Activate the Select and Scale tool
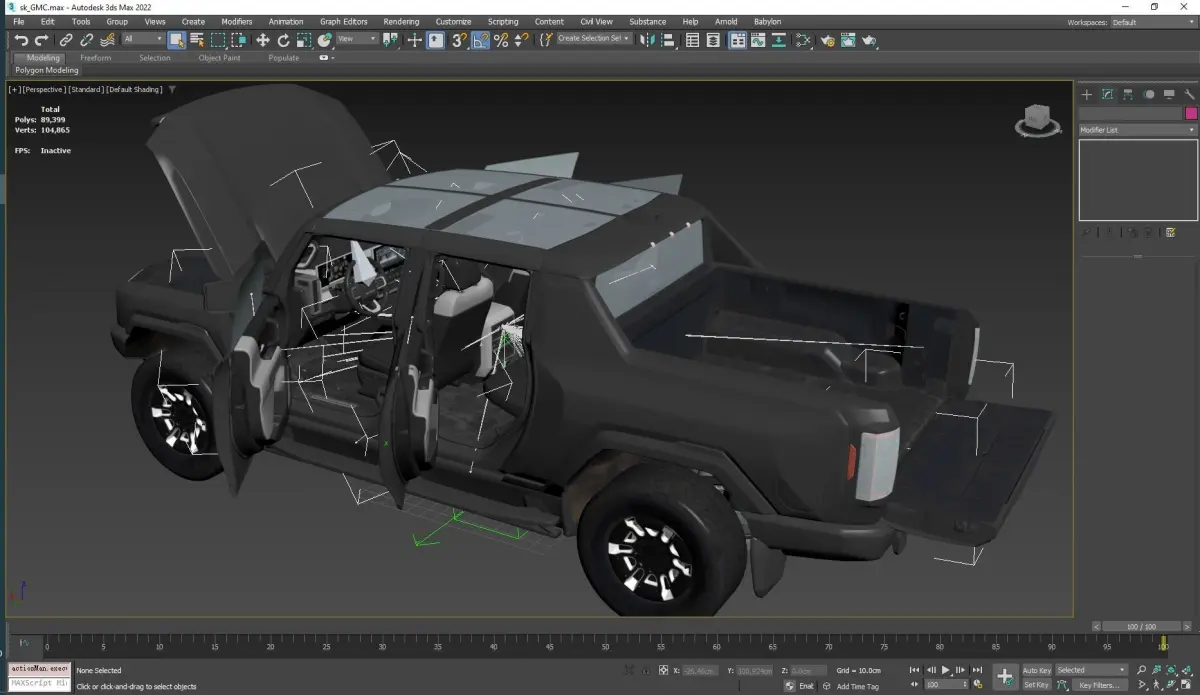 (304, 40)
